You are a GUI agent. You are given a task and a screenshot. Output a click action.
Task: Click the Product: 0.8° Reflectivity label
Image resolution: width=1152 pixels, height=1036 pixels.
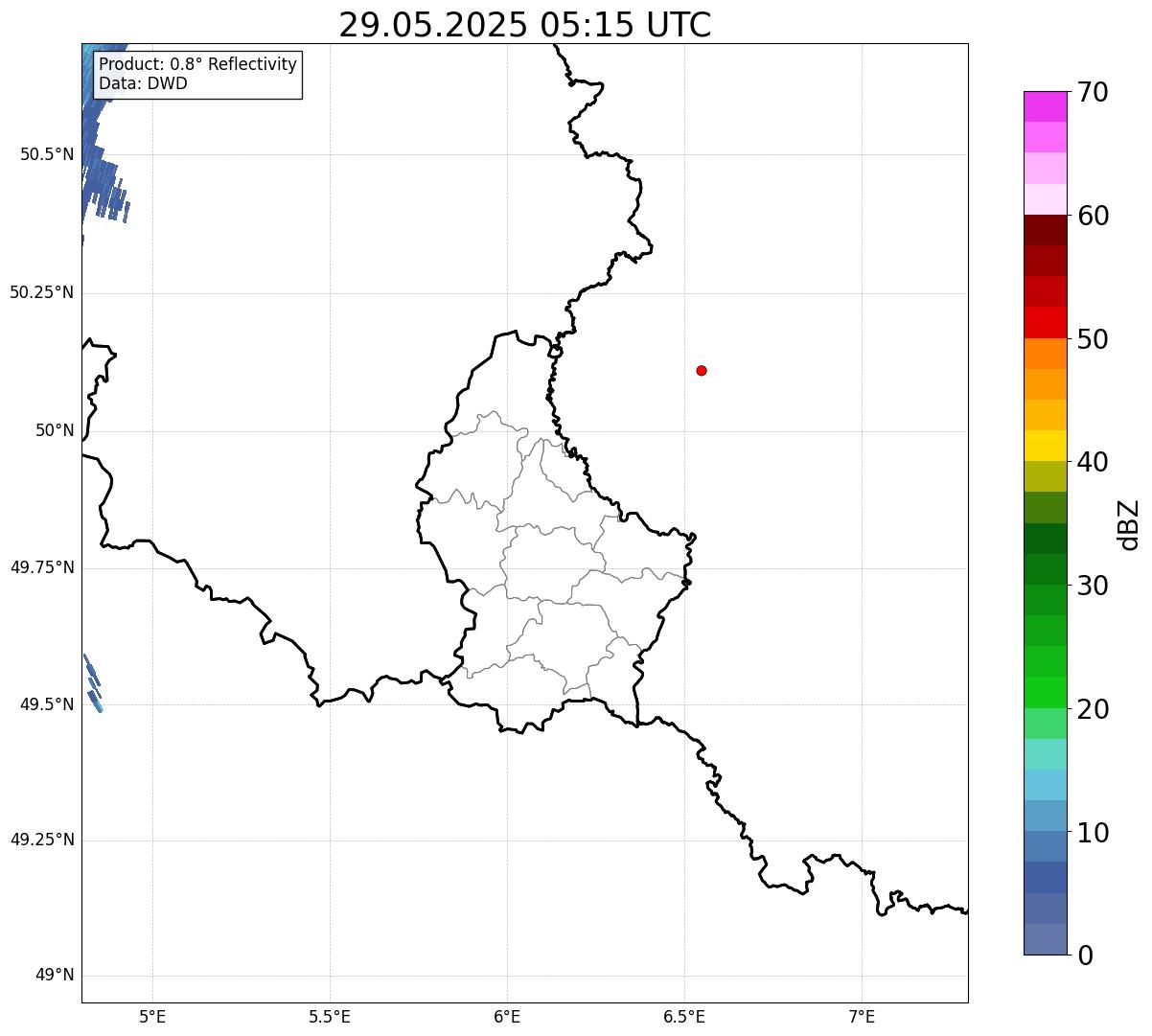pos(198,64)
